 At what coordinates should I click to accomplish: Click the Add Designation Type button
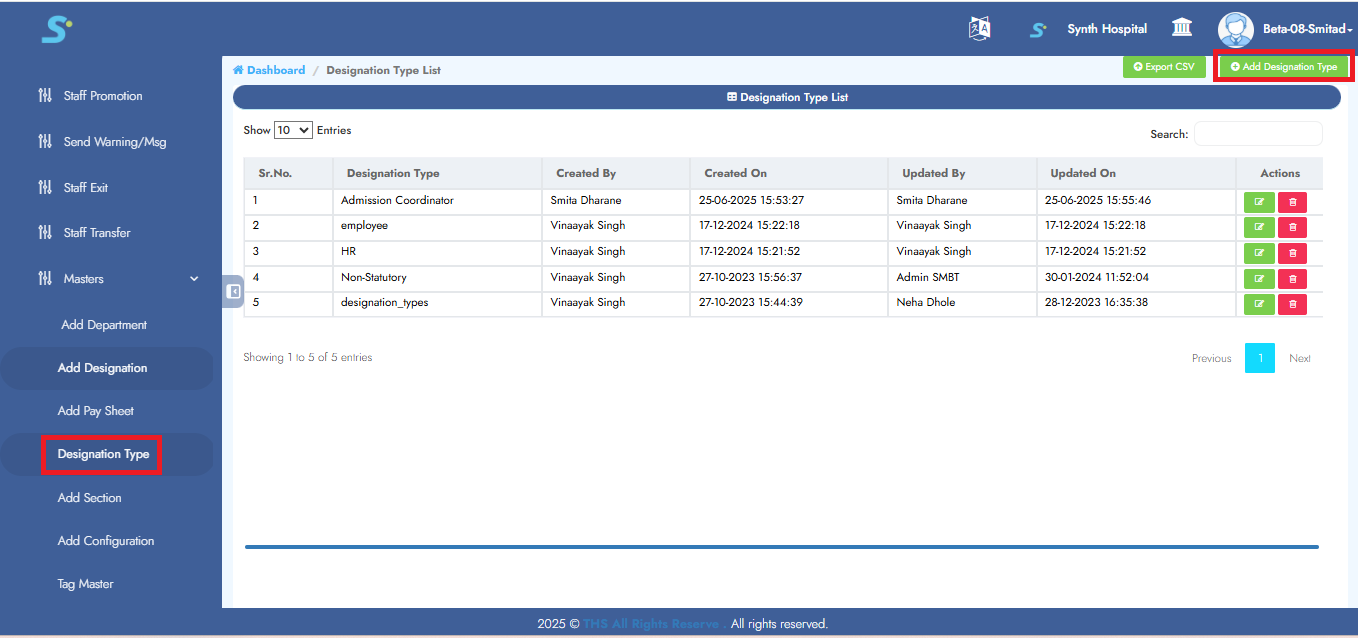point(1283,66)
